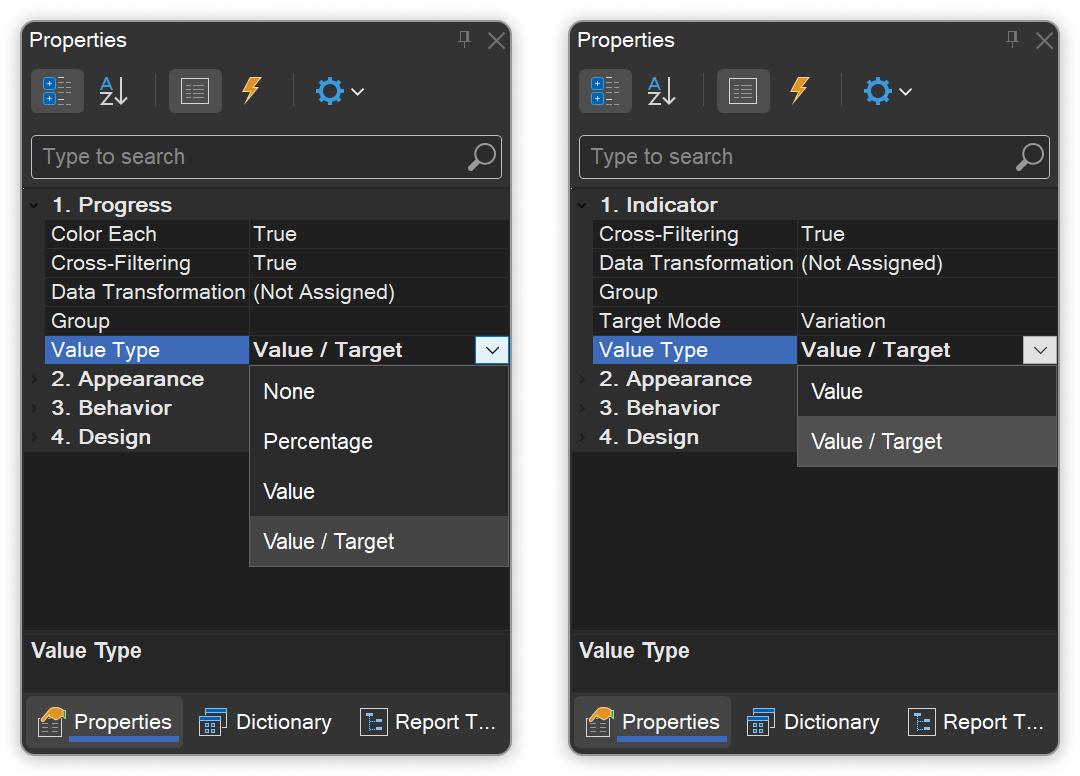This screenshot has width=1080, height=776.
Task: Pin the left Properties panel
Action: coord(464,40)
